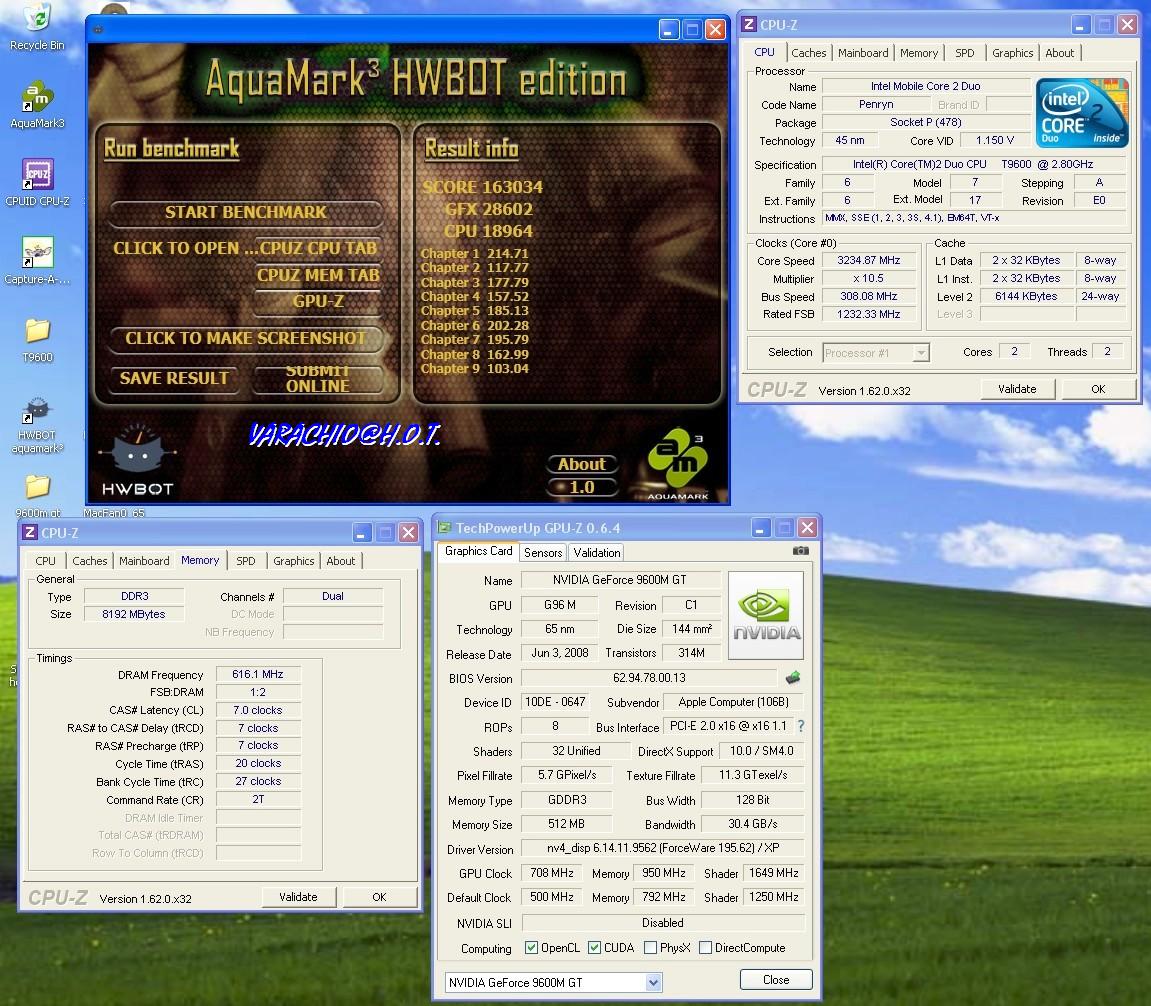The height and width of the screenshot is (1006, 1151).
Task: Click the BIOS Version 62.94.78.00.13 field
Action: click(x=649, y=678)
